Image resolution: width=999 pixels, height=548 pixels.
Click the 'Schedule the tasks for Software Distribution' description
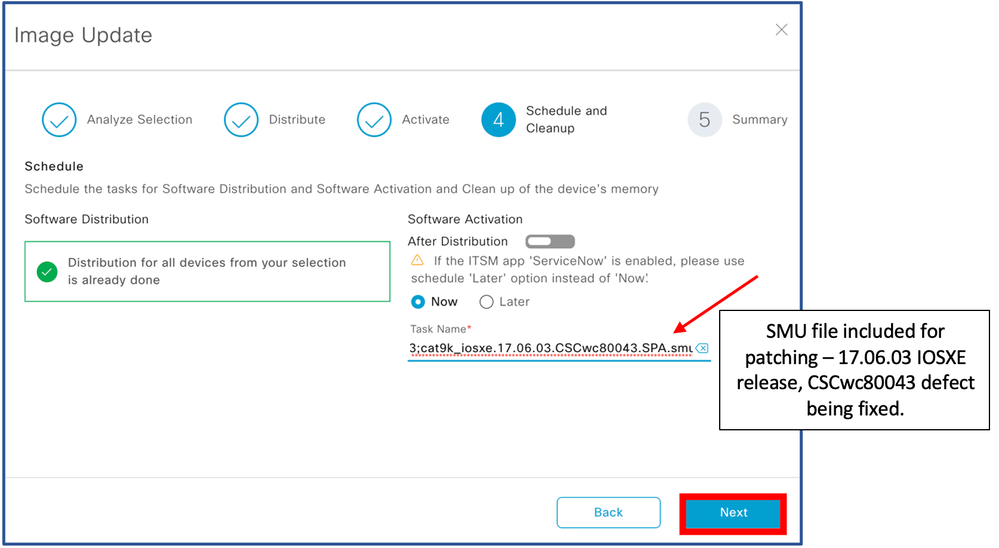[x=341, y=189]
